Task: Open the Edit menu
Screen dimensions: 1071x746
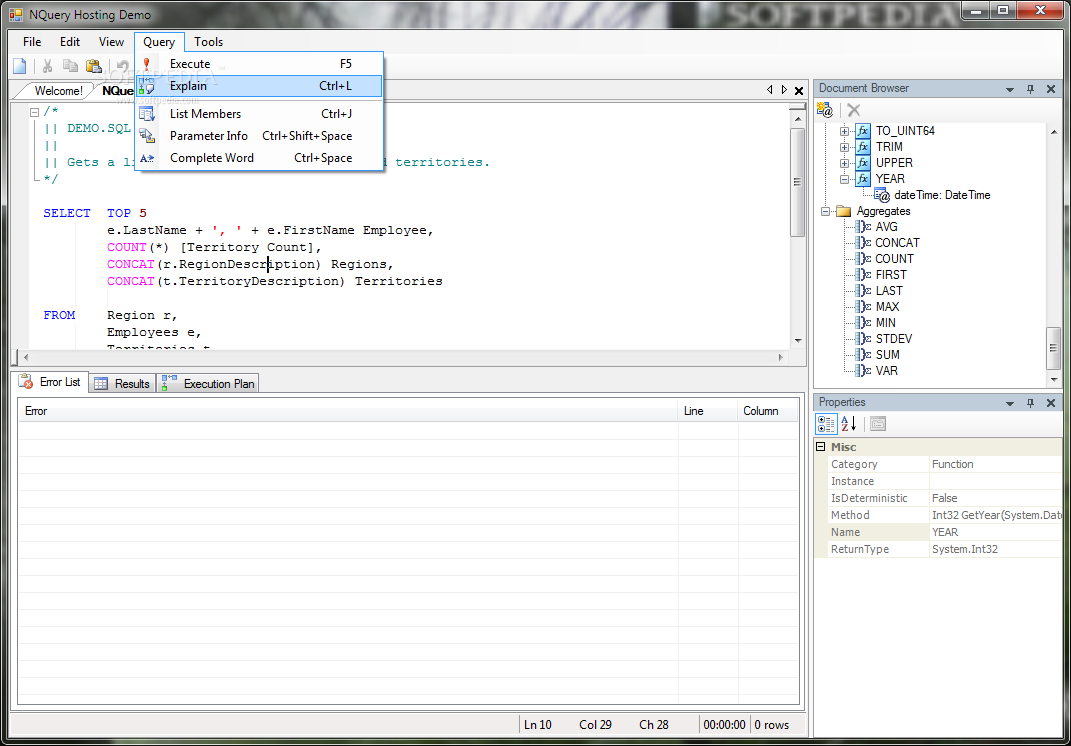Action: (x=70, y=42)
